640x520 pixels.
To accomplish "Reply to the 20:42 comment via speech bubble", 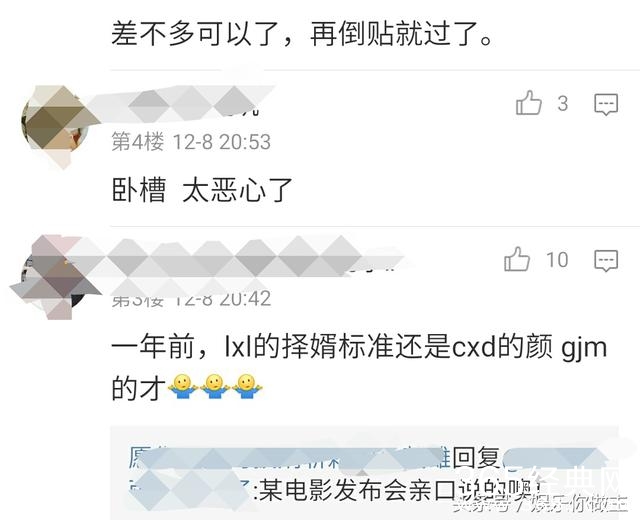I will coord(606,261).
